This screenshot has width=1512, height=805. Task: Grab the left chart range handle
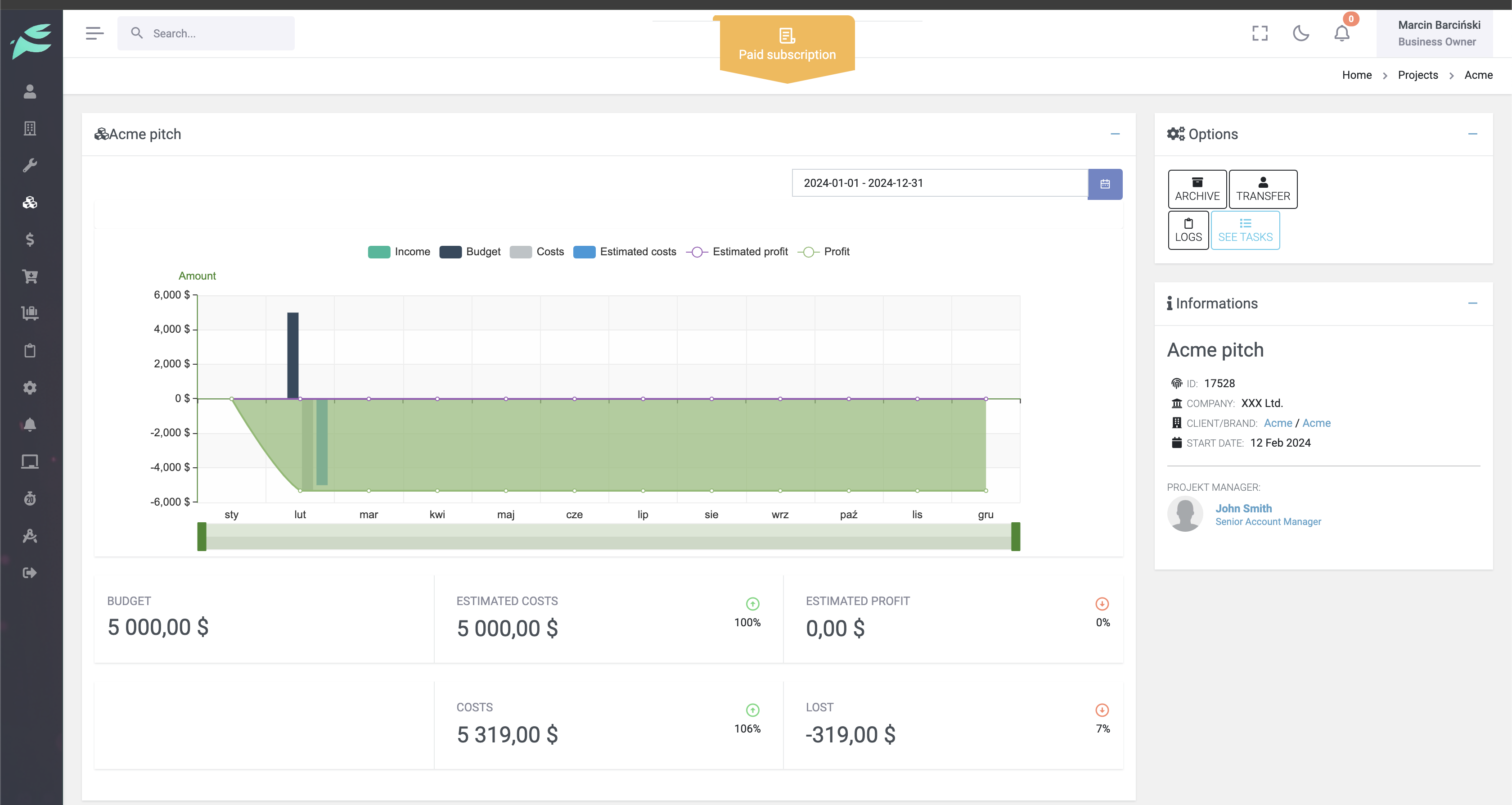[202, 537]
